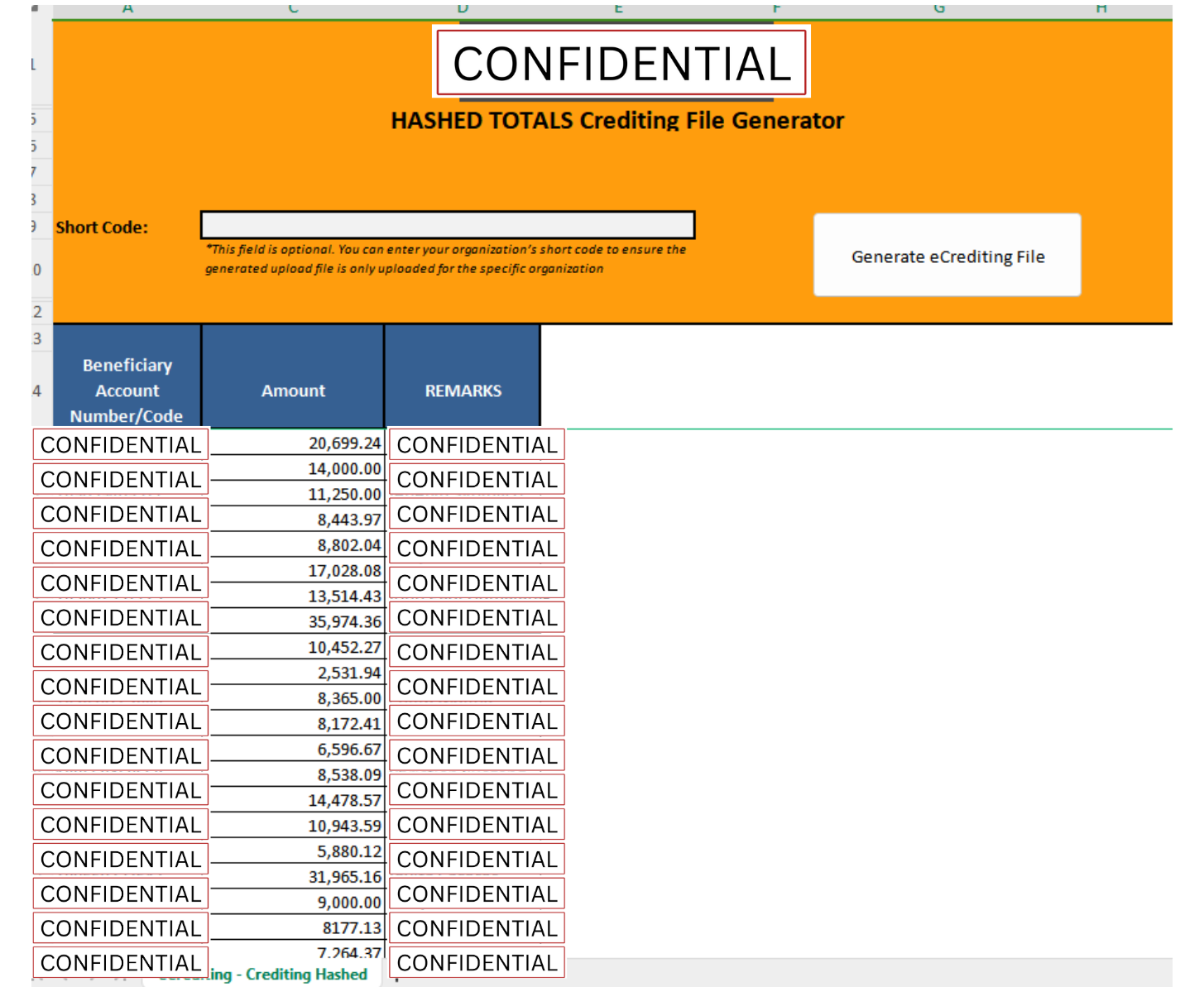The width and height of the screenshot is (1204, 987).
Task: Select the amount cell 10,943.59
Action: click(x=298, y=826)
